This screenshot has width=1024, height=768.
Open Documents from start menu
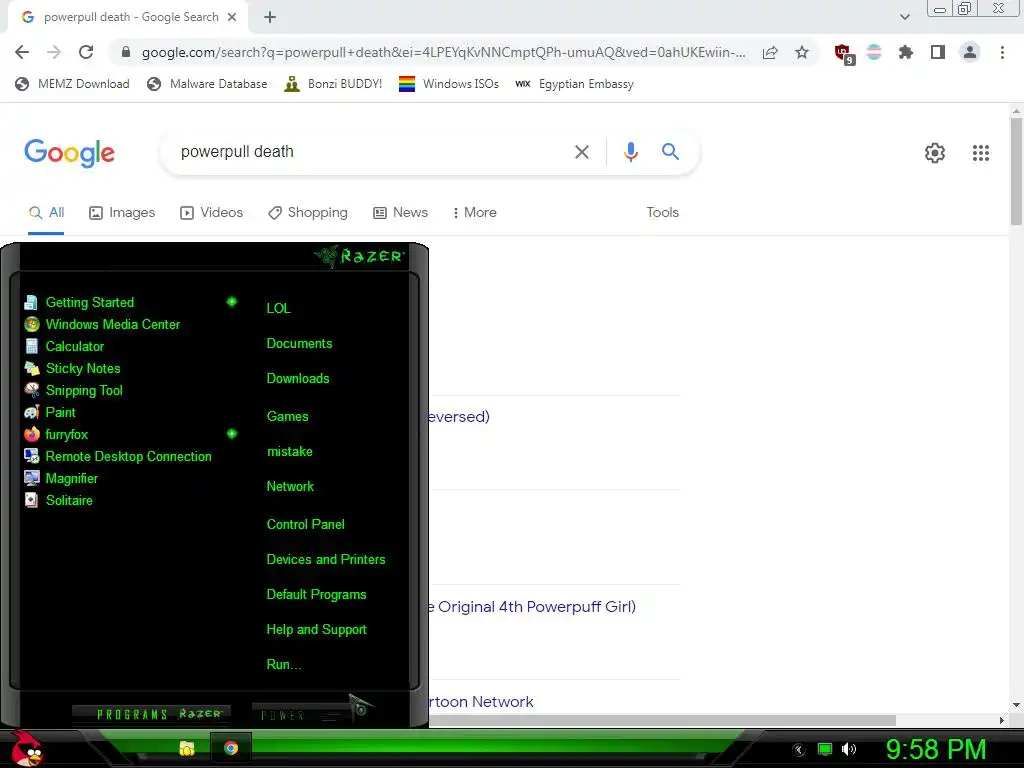pyautogui.click(x=299, y=344)
